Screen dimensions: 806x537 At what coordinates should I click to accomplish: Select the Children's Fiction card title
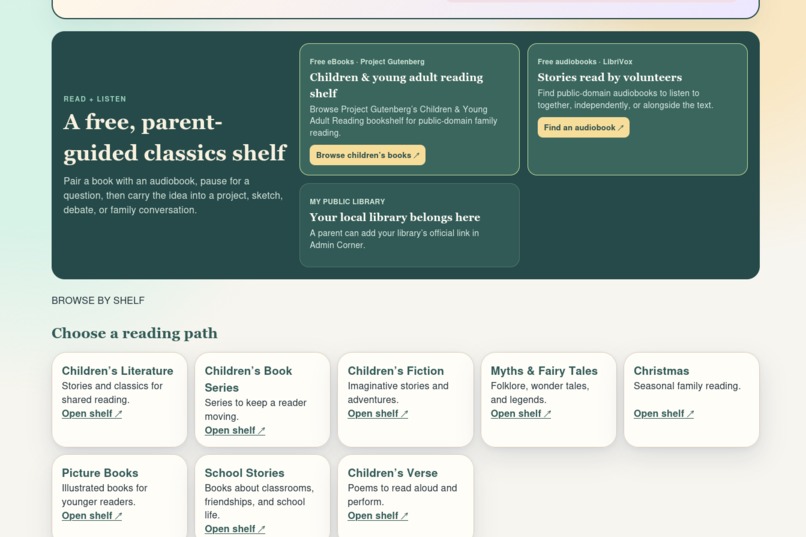click(395, 371)
